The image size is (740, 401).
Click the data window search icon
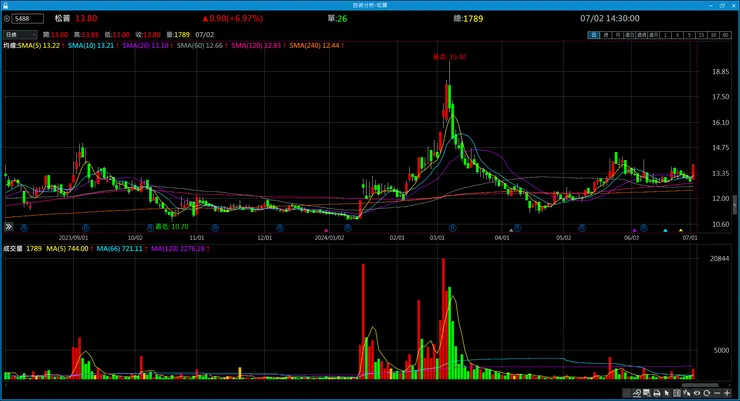pyautogui.click(x=647, y=393)
